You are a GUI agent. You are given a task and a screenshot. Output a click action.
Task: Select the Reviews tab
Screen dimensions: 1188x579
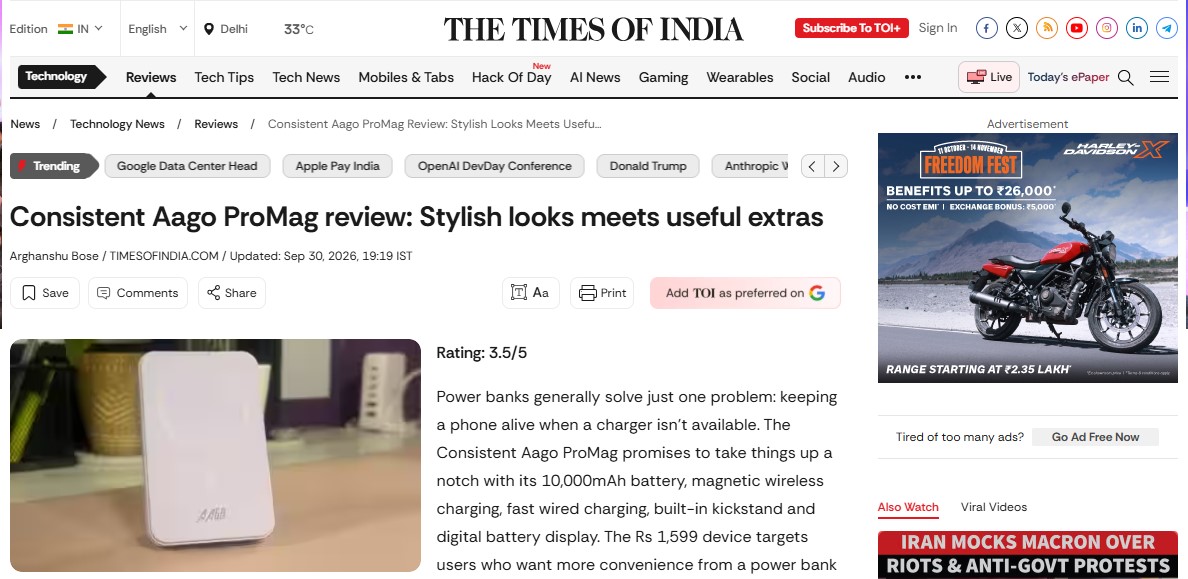coord(151,77)
